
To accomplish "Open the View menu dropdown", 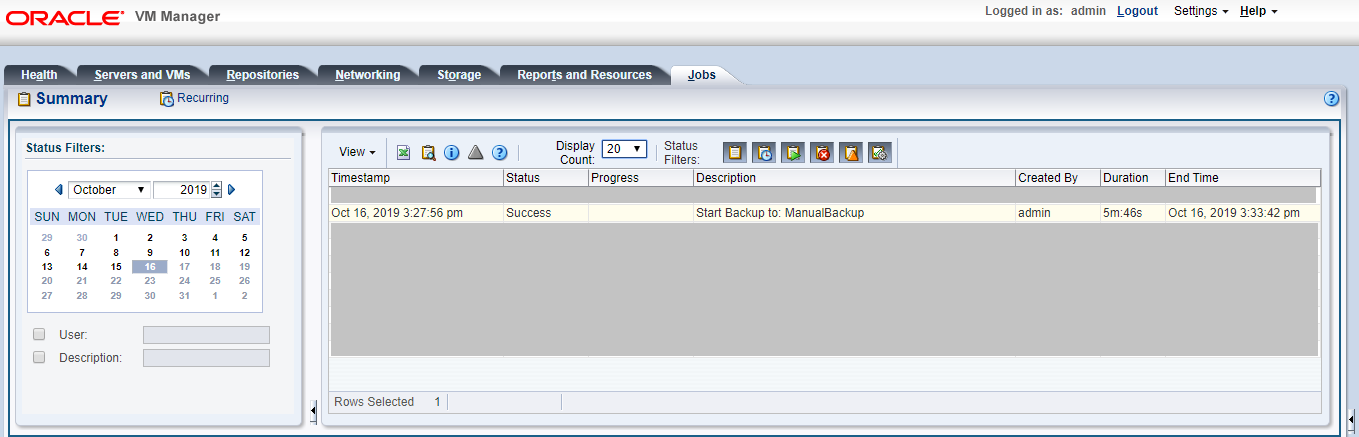I will [357, 152].
